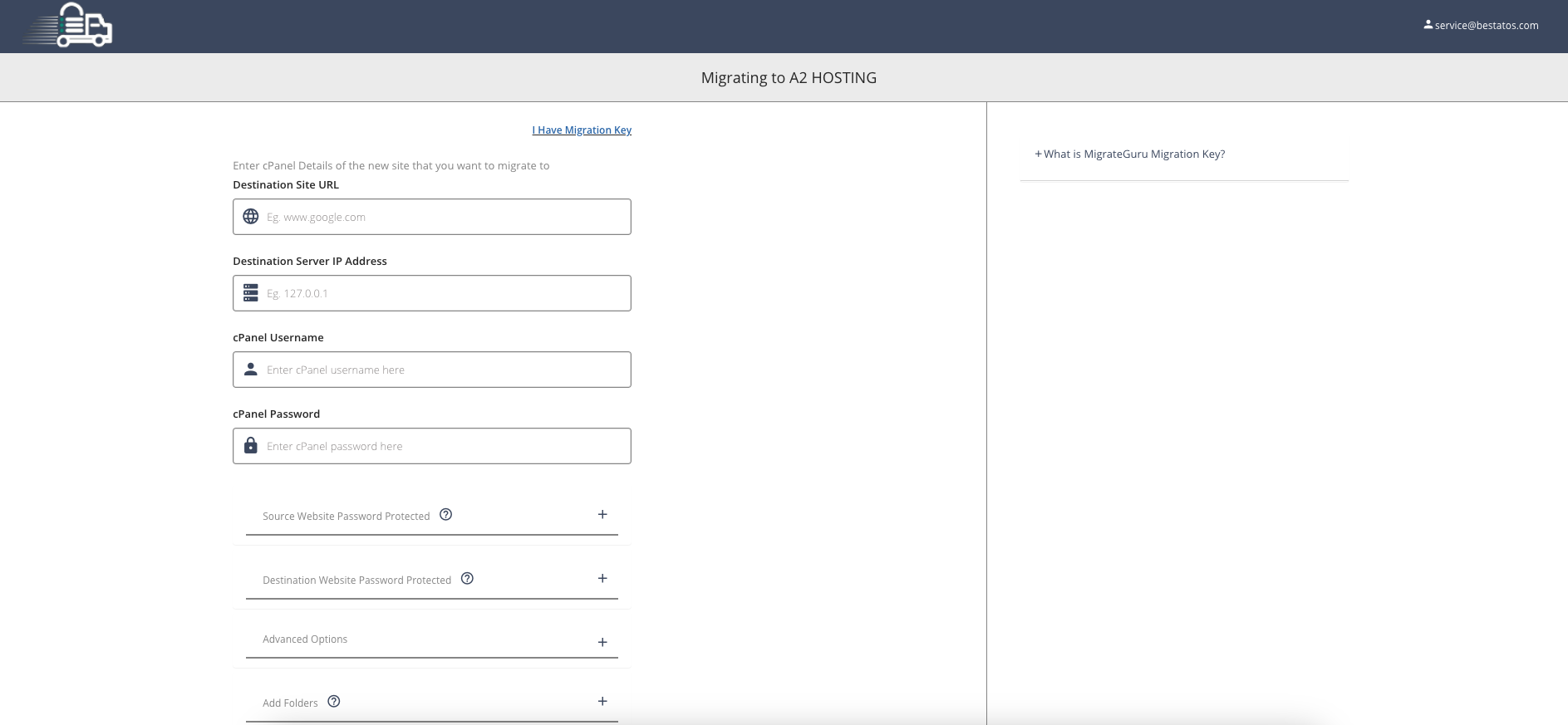Image resolution: width=1568 pixels, height=725 pixels.
Task: Click the lock icon in cPanel Password field
Action: [250, 446]
